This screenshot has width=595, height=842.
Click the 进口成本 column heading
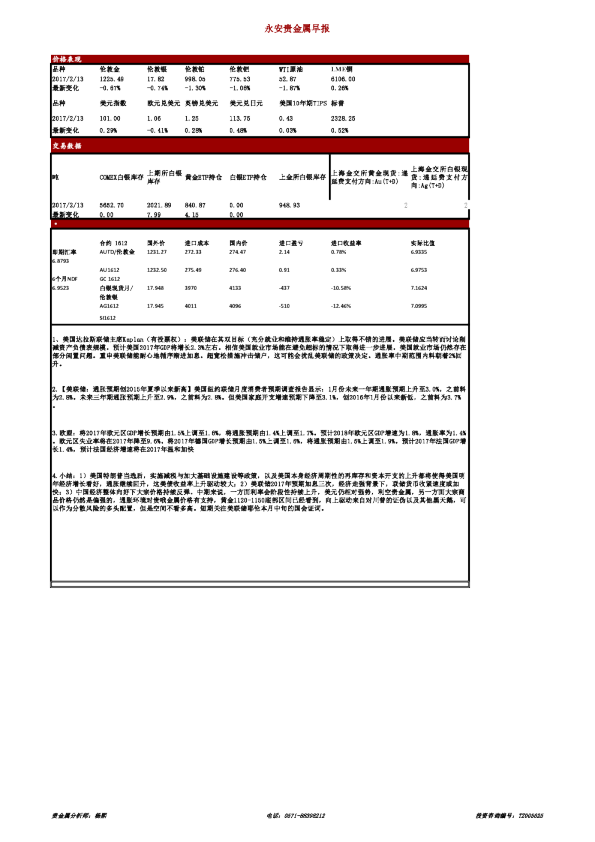tap(195, 243)
